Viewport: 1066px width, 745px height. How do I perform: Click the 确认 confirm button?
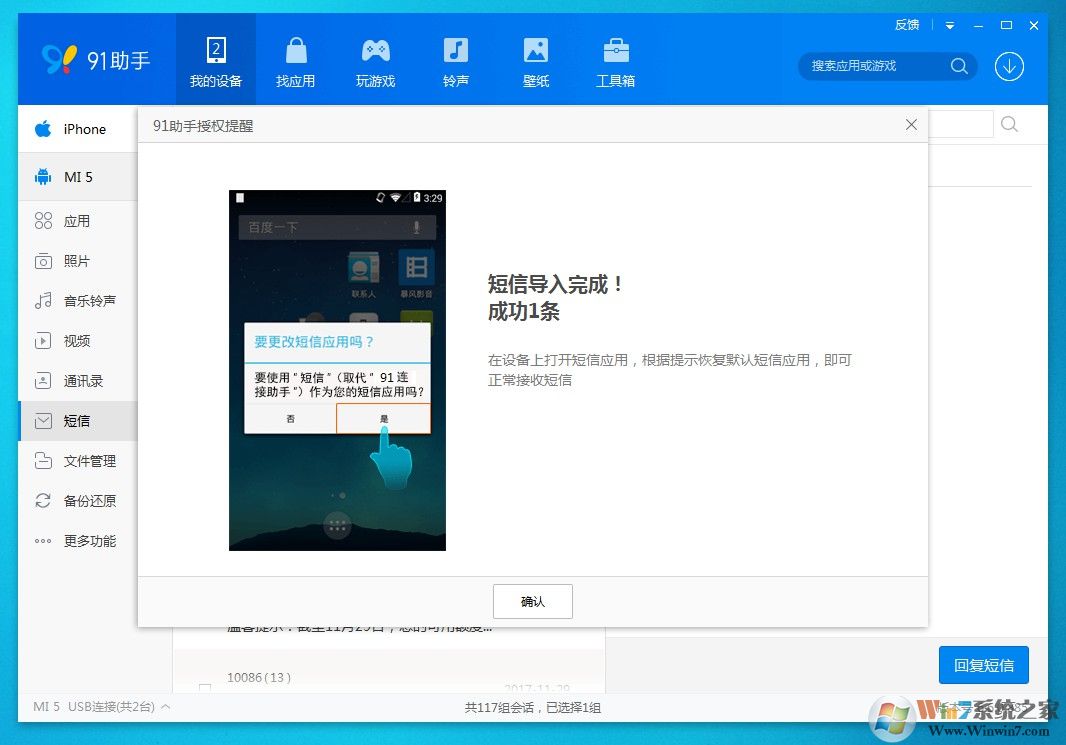pos(532,601)
